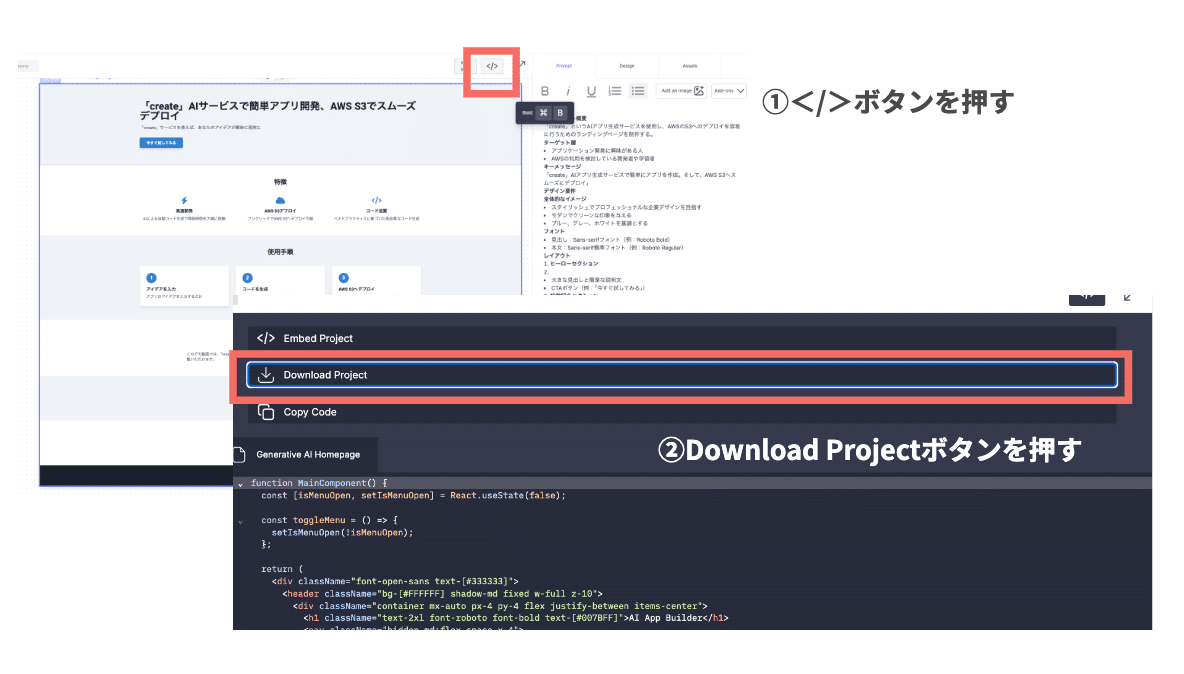
Task: Switch to the Prompt tab
Action: [x=564, y=66]
